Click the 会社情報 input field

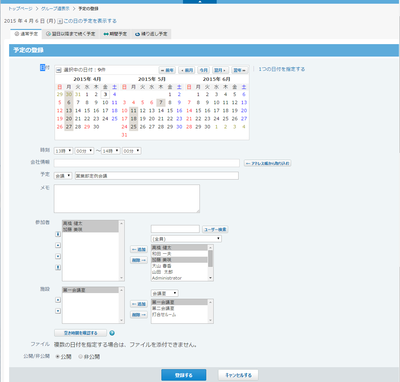147,163
